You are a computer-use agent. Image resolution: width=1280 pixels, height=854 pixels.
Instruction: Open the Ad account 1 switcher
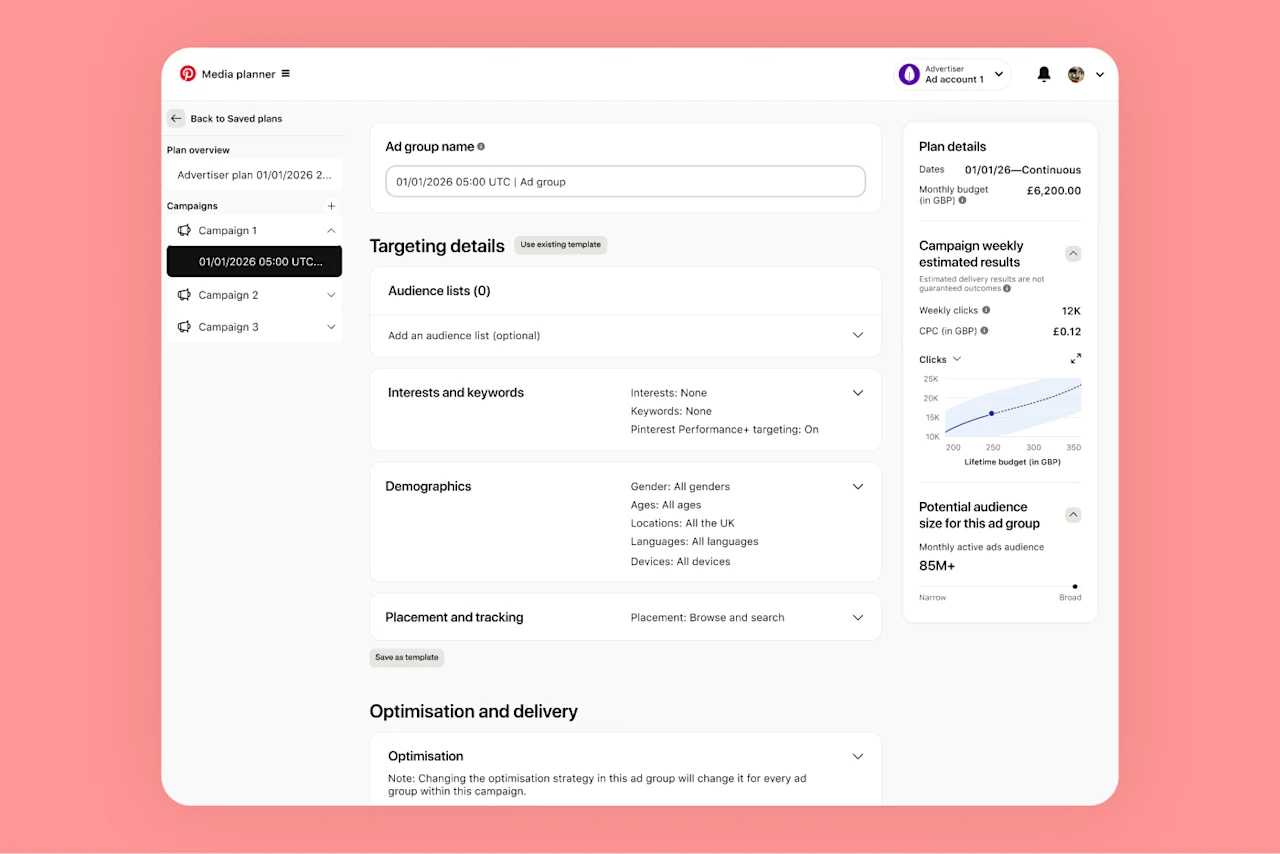click(952, 73)
